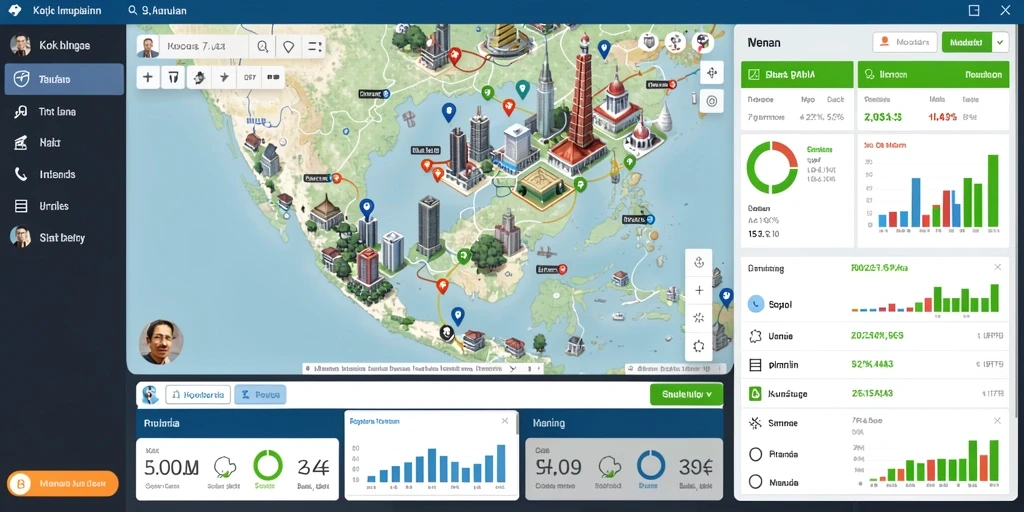Click the user photo avatar on the map
This screenshot has width=1024, height=512.
[161, 342]
